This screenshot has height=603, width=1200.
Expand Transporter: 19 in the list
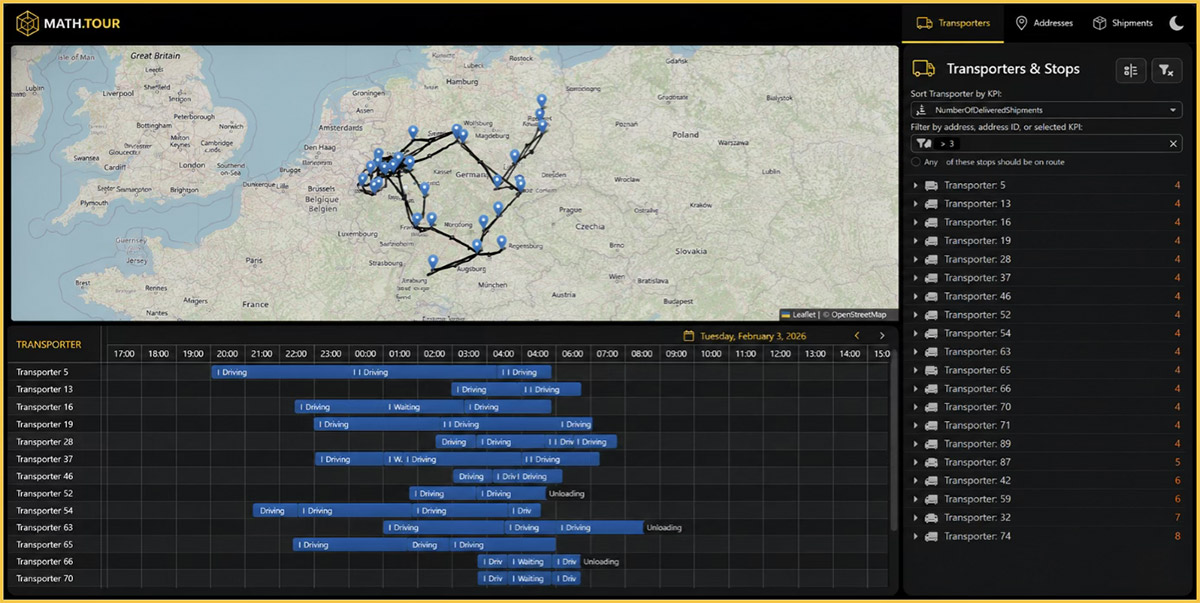coord(915,241)
